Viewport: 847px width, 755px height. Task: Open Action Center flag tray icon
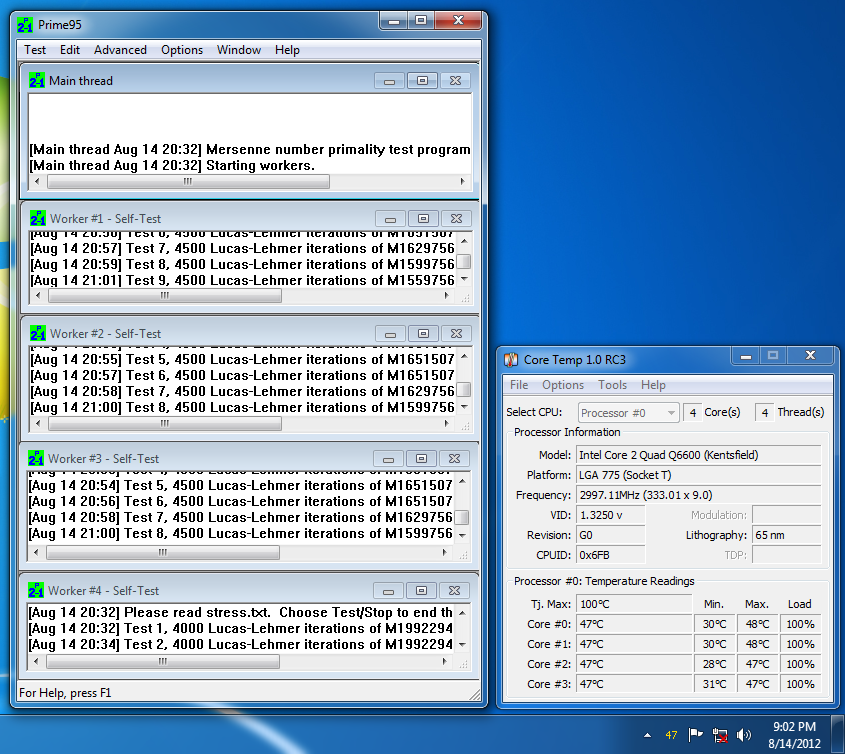coord(695,734)
